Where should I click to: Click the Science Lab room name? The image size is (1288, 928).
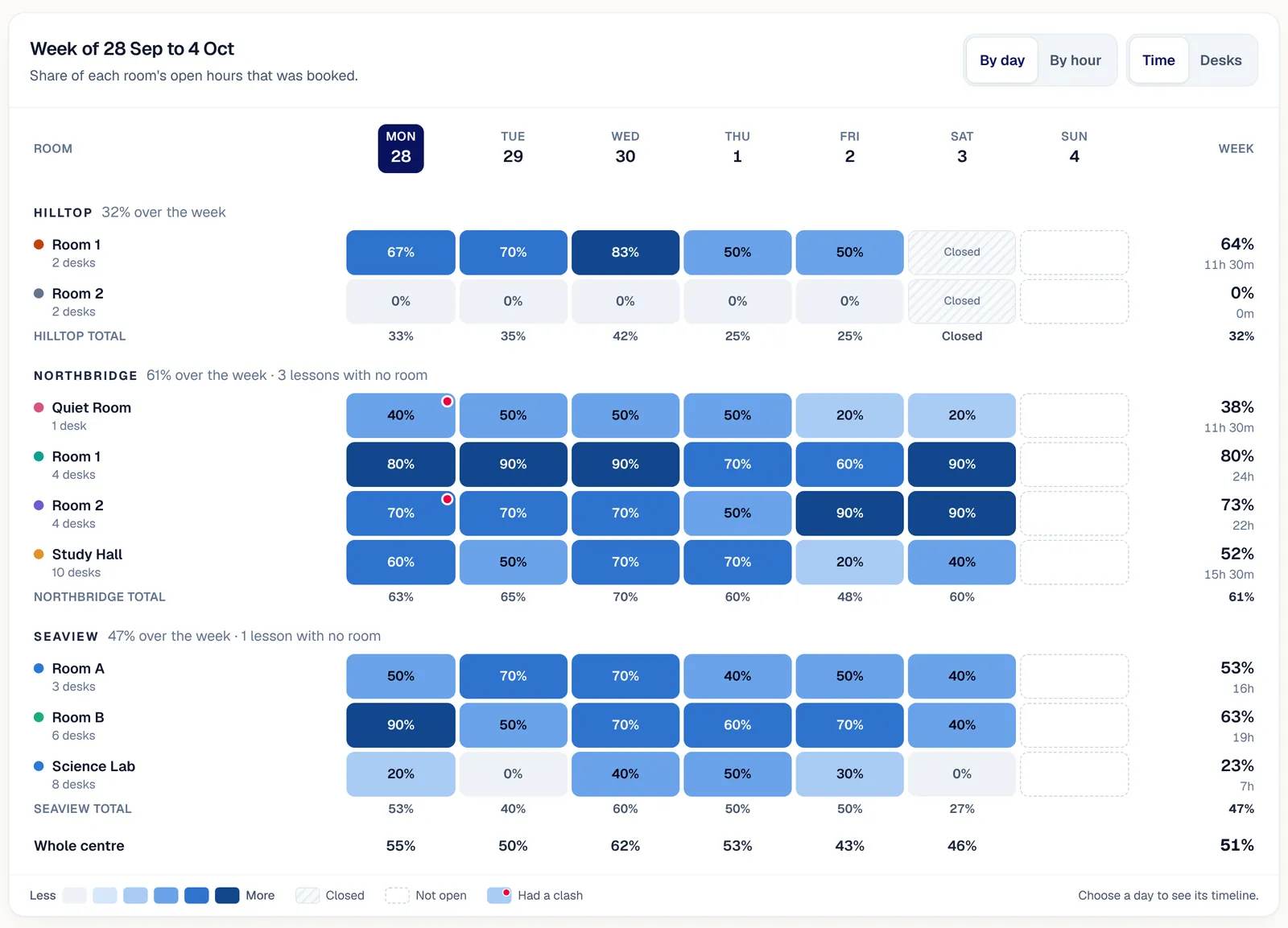[93, 766]
